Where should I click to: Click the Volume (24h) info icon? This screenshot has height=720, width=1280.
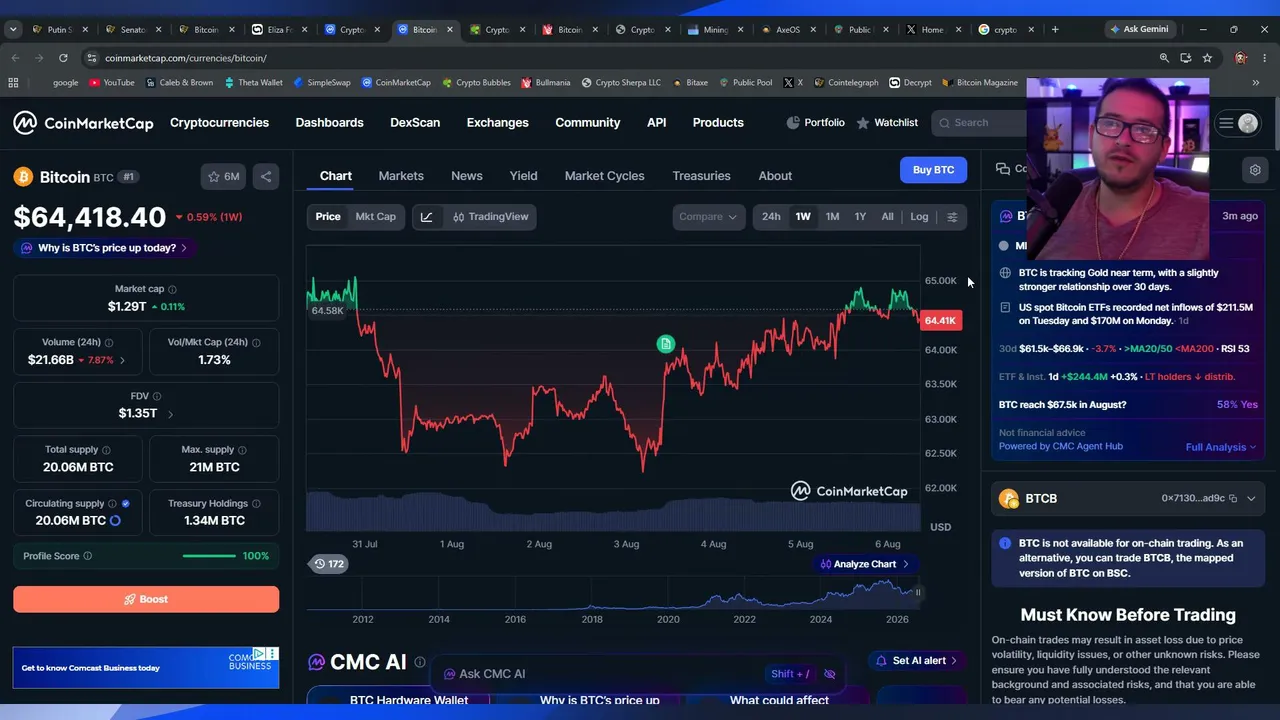(109, 343)
